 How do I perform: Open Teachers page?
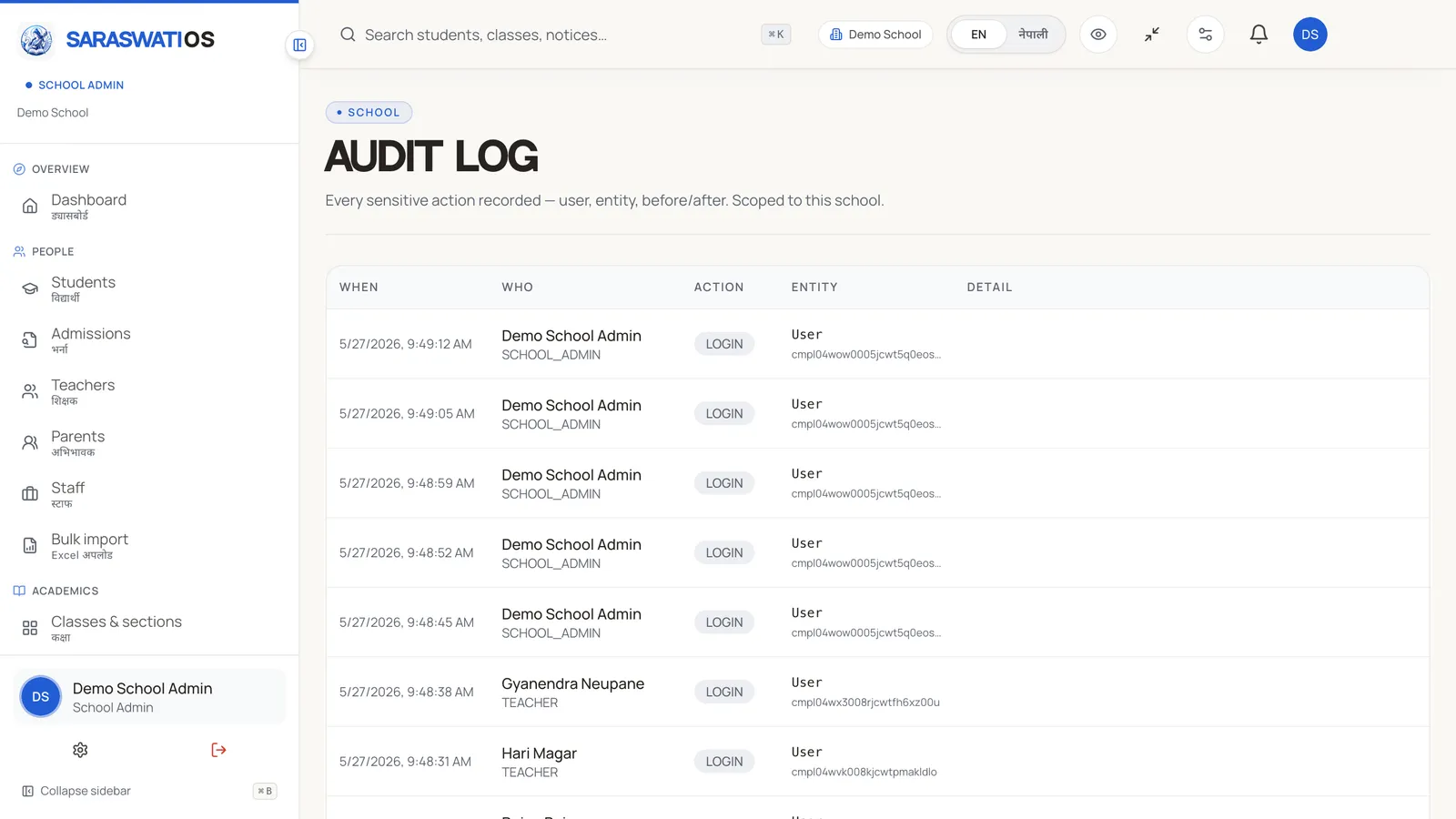point(149,392)
